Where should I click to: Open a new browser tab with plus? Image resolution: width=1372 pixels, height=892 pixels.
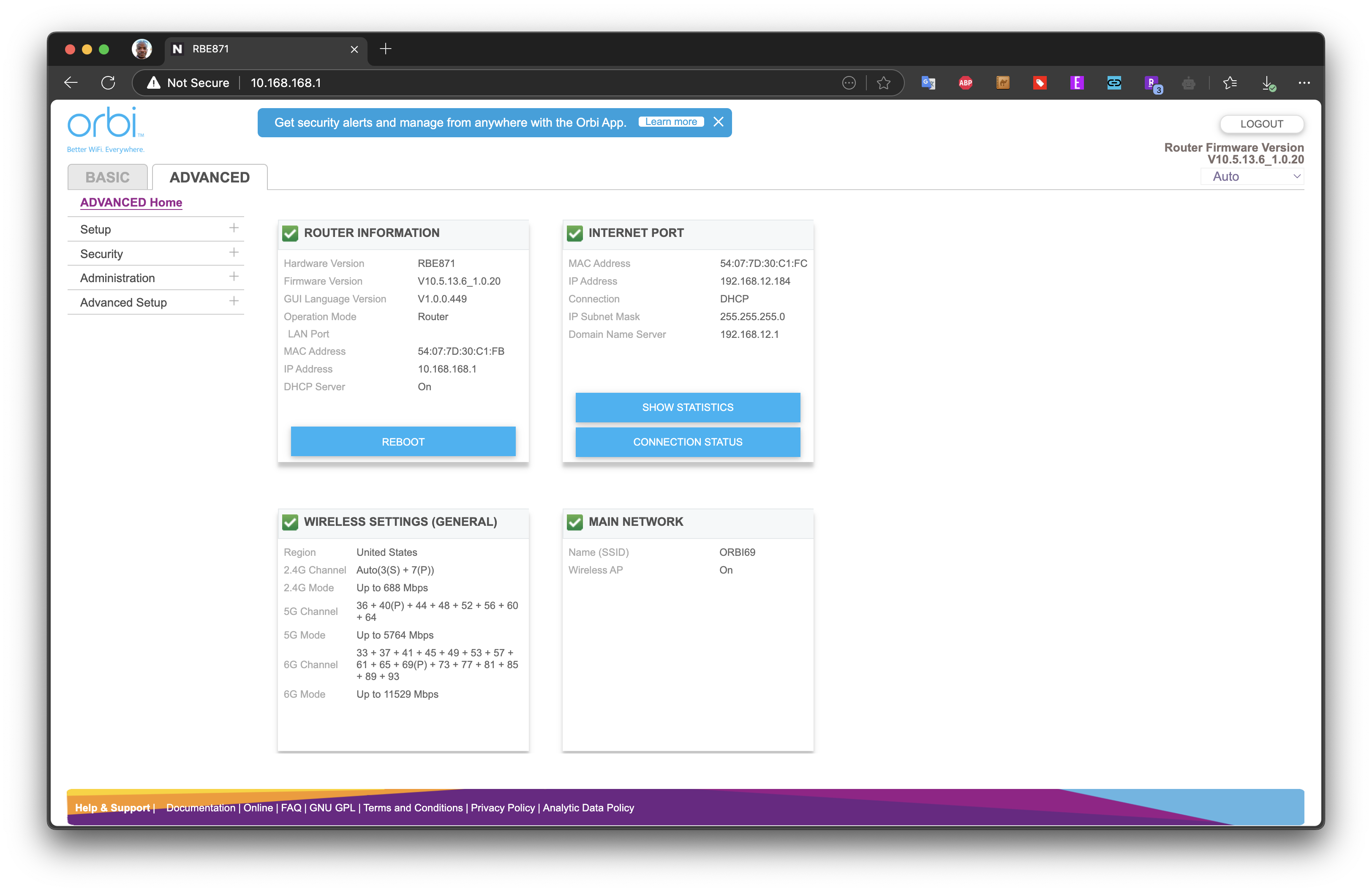(x=386, y=49)
